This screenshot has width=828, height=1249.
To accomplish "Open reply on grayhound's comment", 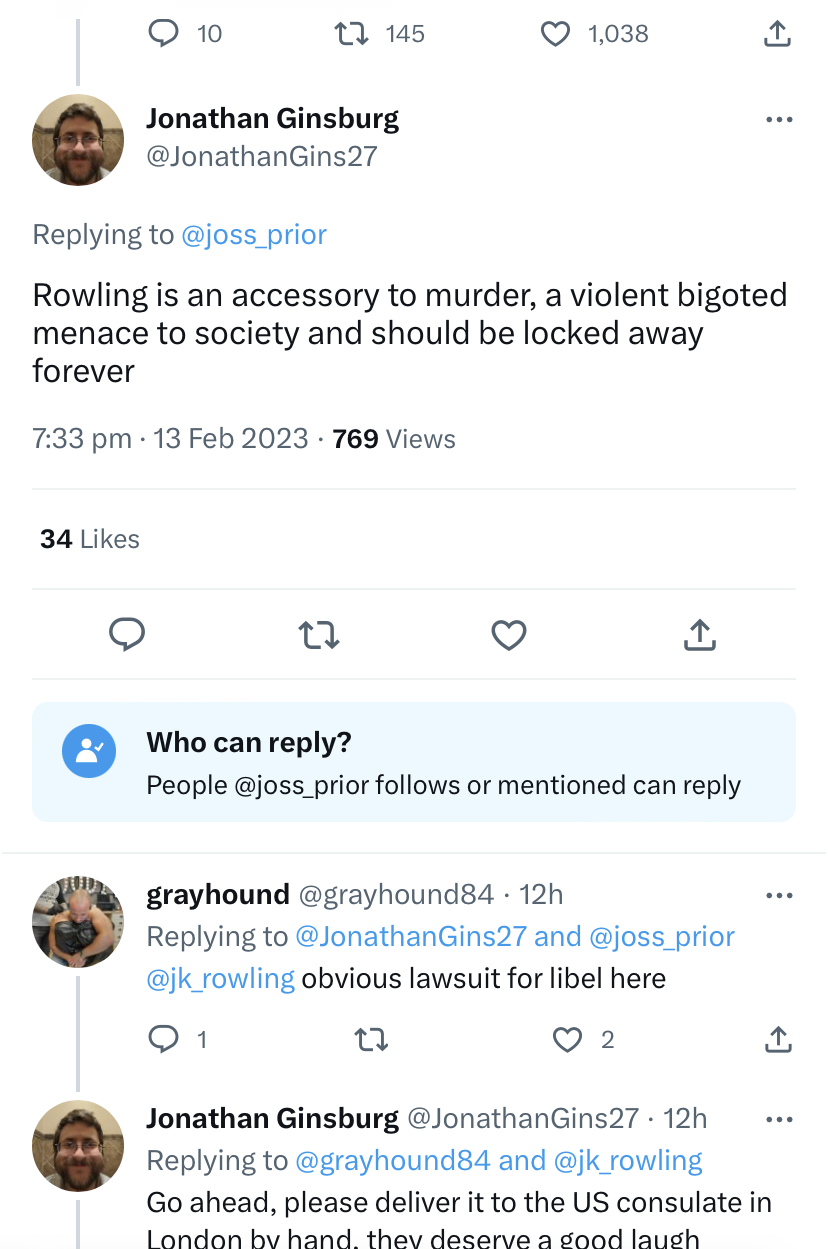I will tap(163, 1040).
